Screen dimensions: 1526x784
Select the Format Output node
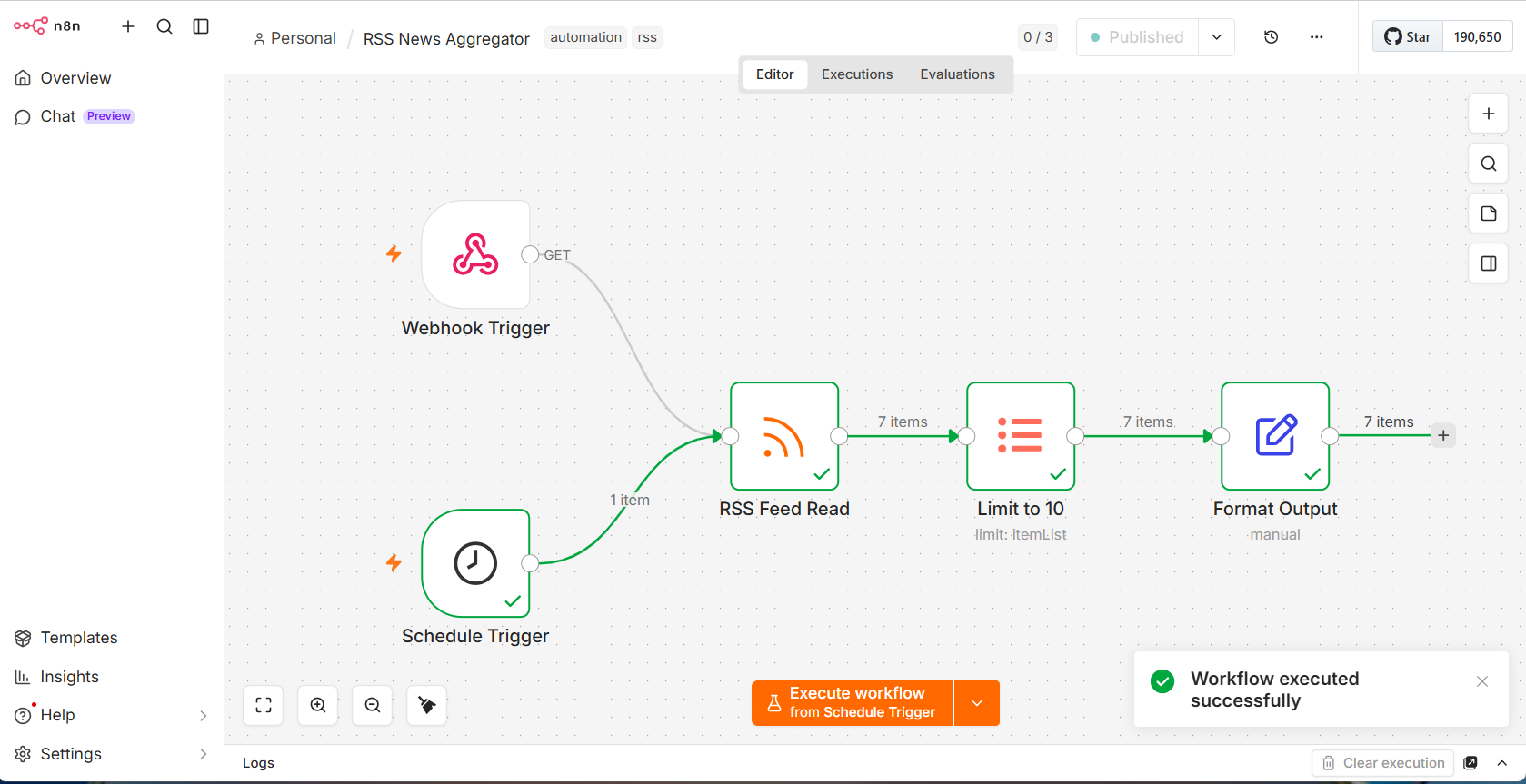[x=1275, y=436]
